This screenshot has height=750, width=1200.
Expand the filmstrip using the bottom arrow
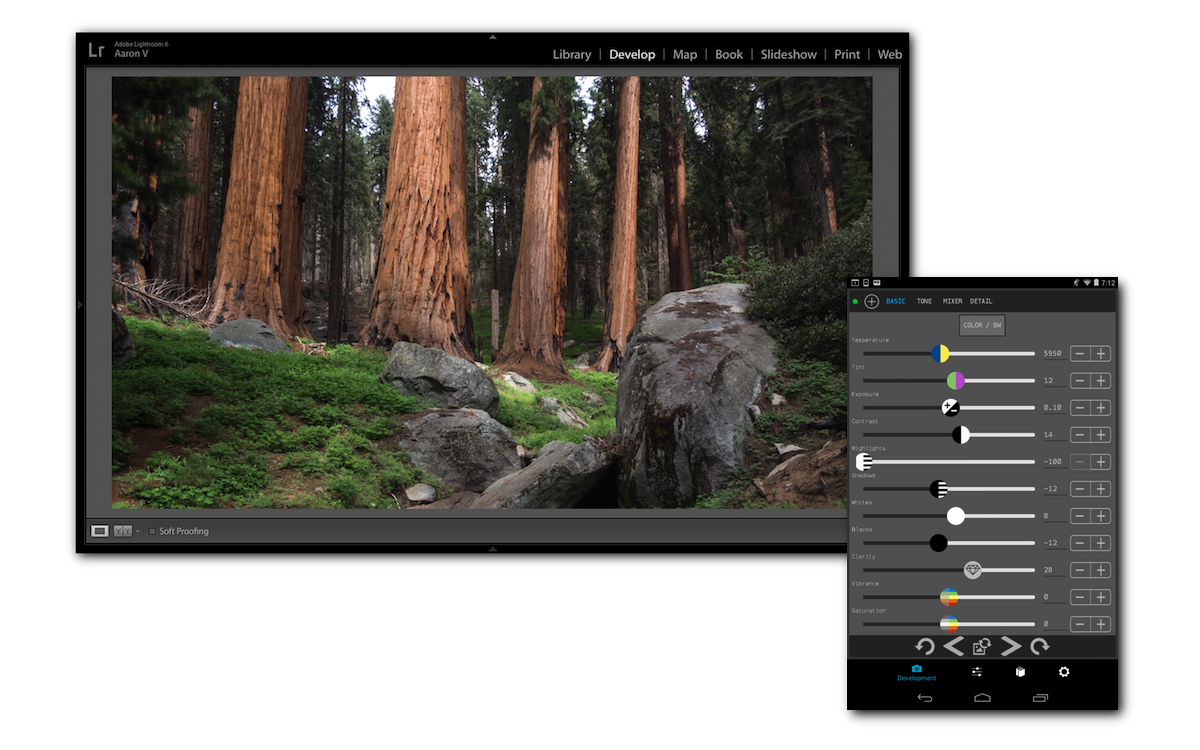[492, 549]
